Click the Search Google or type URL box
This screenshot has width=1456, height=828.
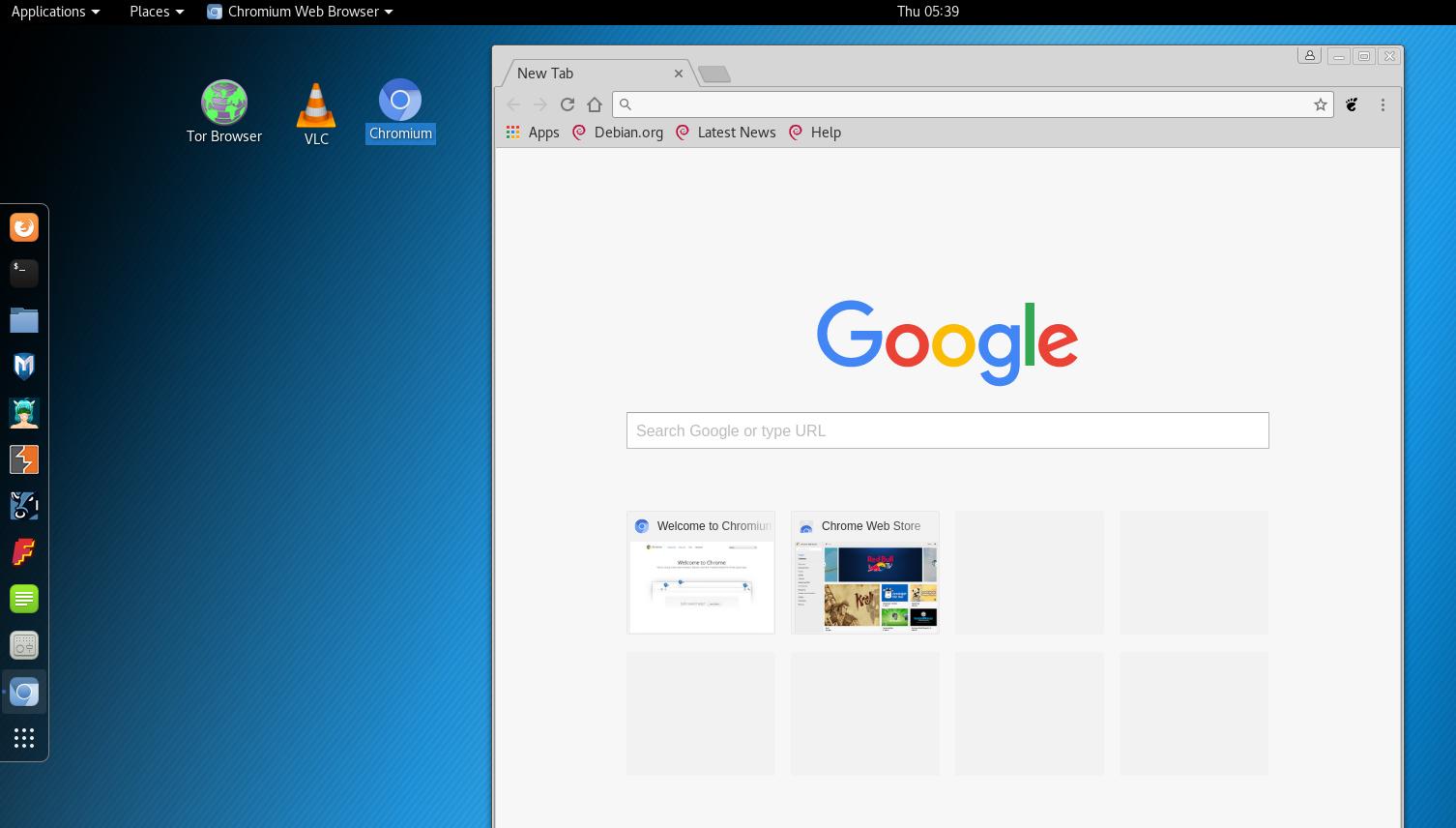[x=947, y=430]
